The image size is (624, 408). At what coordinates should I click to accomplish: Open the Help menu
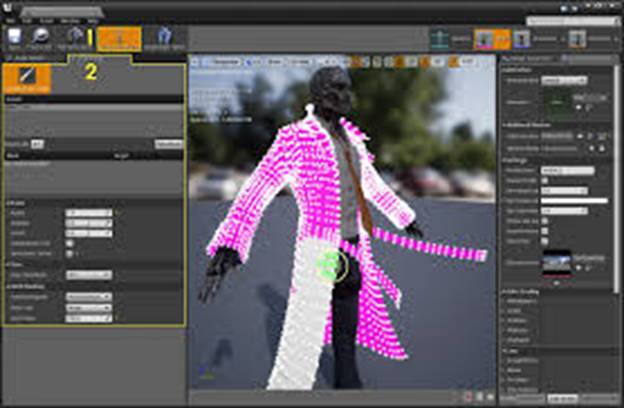tap(92, 21)
